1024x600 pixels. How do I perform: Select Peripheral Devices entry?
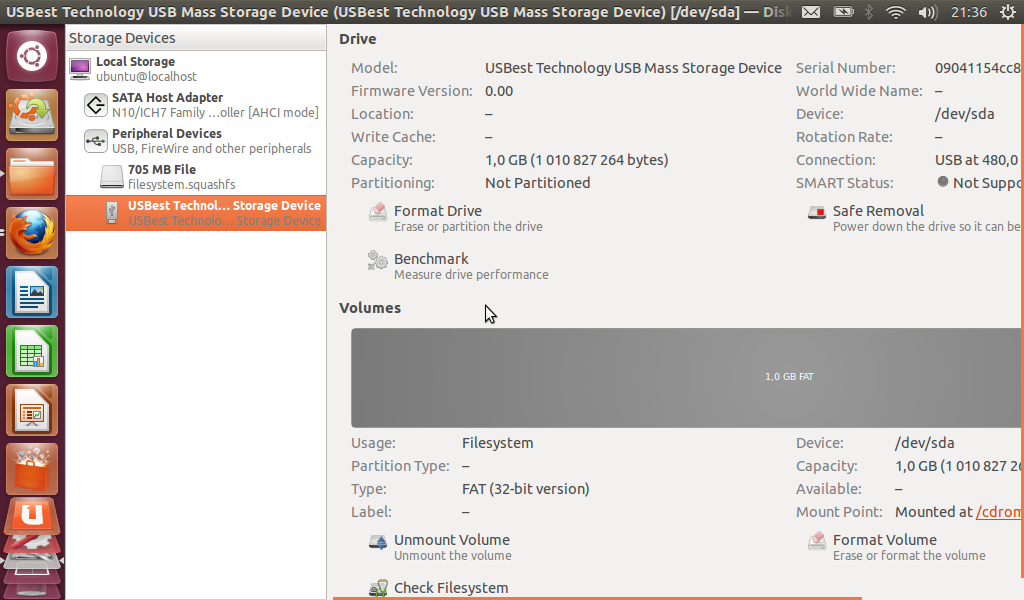[x=167, y=141]
